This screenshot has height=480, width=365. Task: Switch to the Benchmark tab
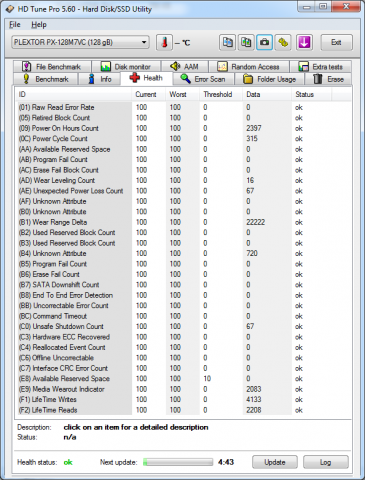coord(46,79)
